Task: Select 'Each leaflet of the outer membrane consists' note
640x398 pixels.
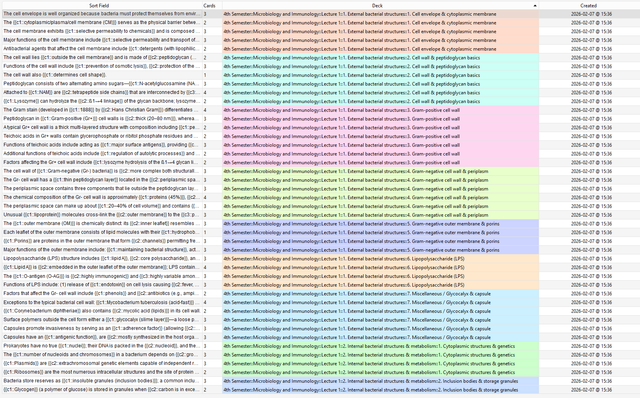Action: (x=320, y=232)
